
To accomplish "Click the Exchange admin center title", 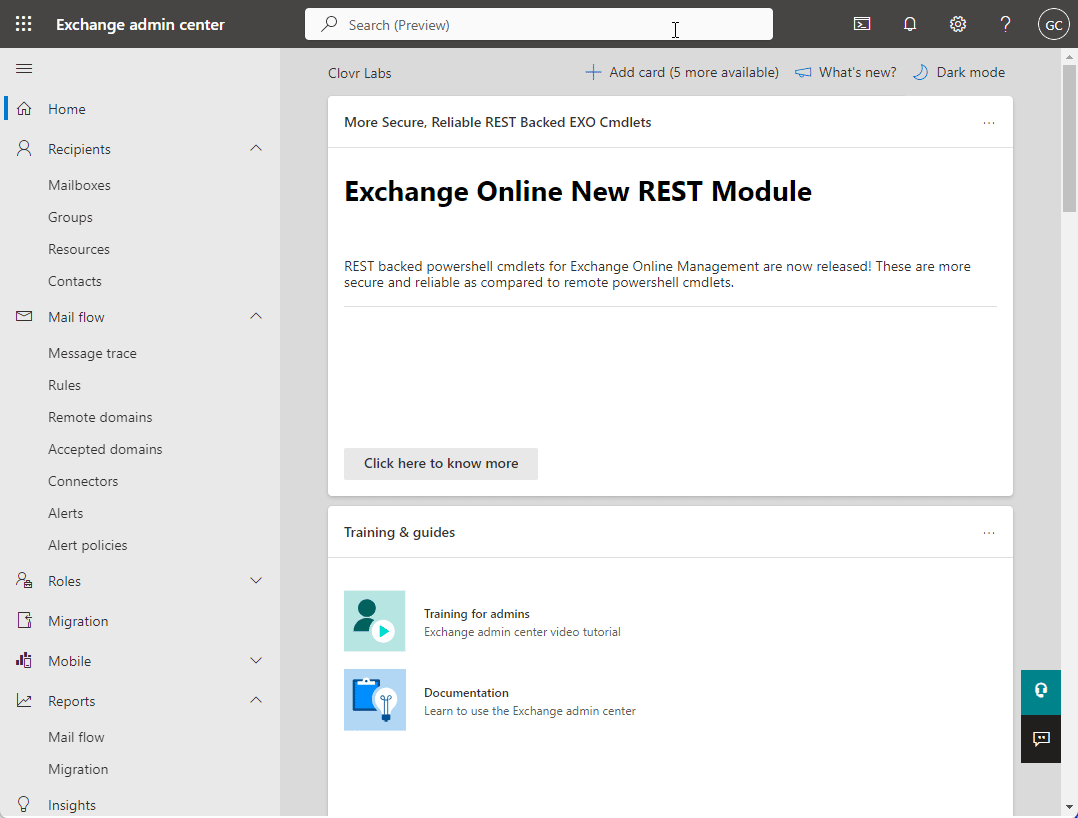I will pyautogui.click(x=140, y=24).
